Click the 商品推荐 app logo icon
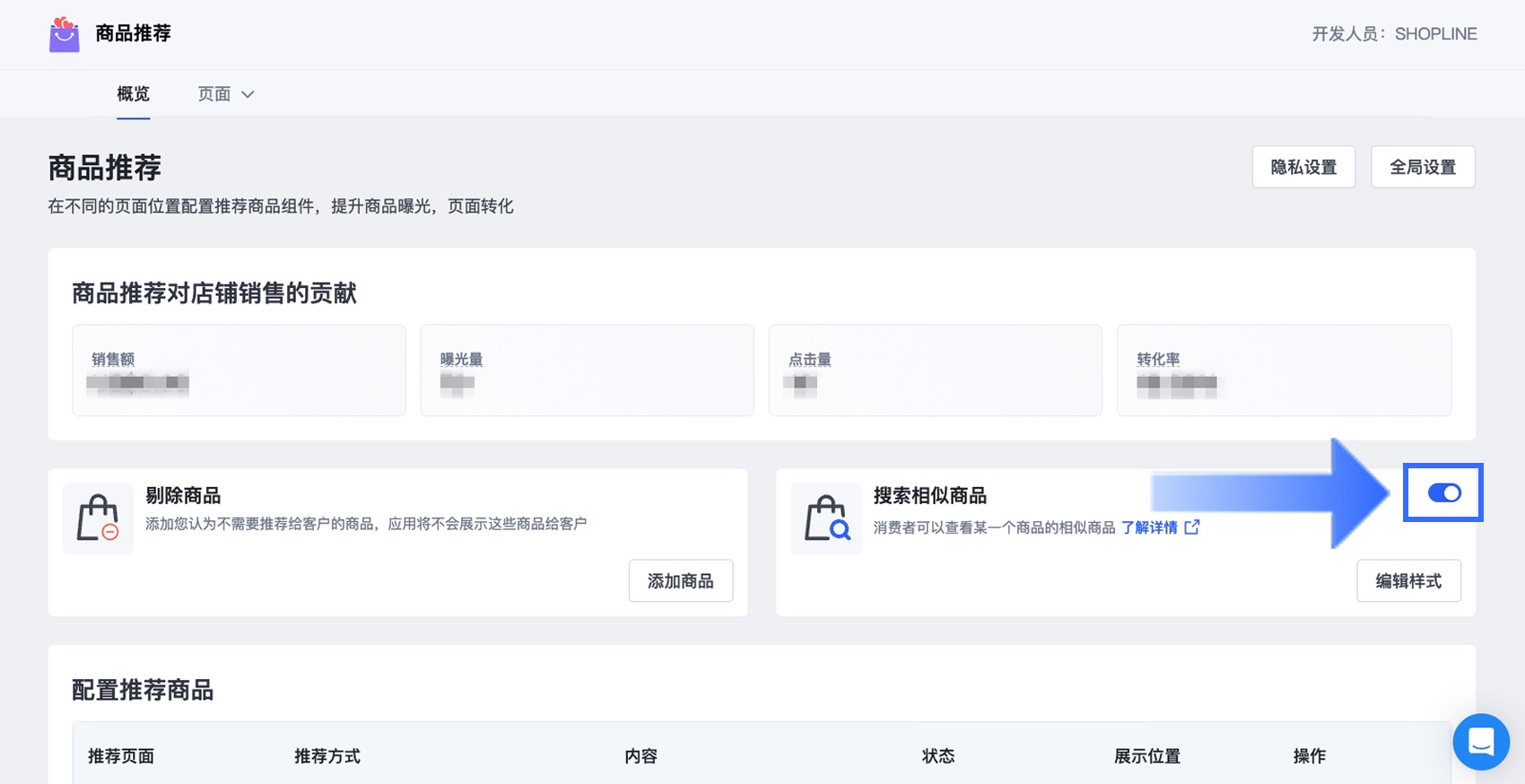 tap(64, 35)
